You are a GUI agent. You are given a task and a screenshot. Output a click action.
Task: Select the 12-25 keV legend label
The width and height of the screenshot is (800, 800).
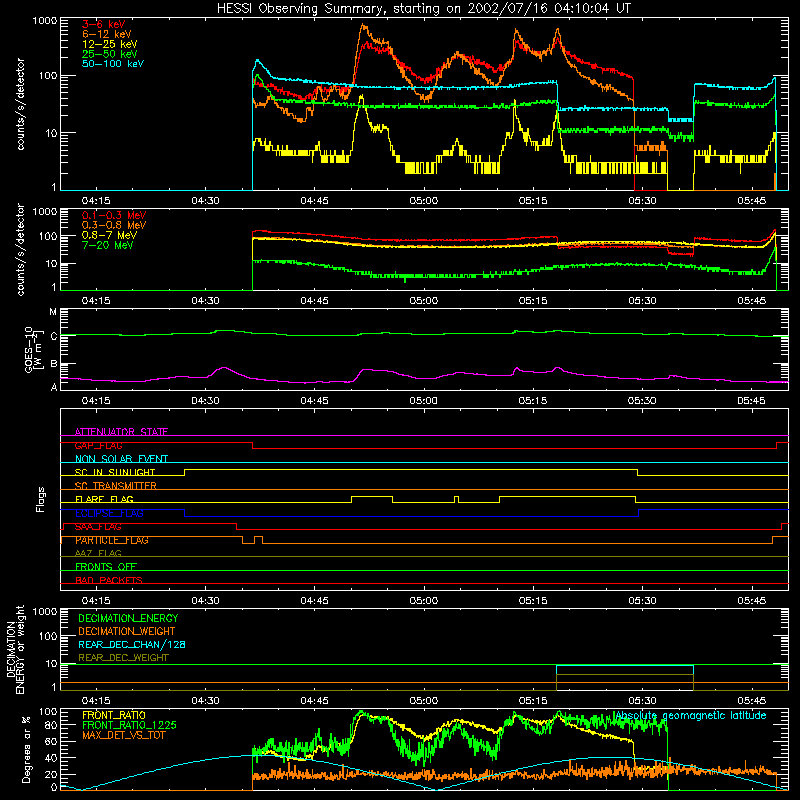pyautogui.click(x=110, y=44)
